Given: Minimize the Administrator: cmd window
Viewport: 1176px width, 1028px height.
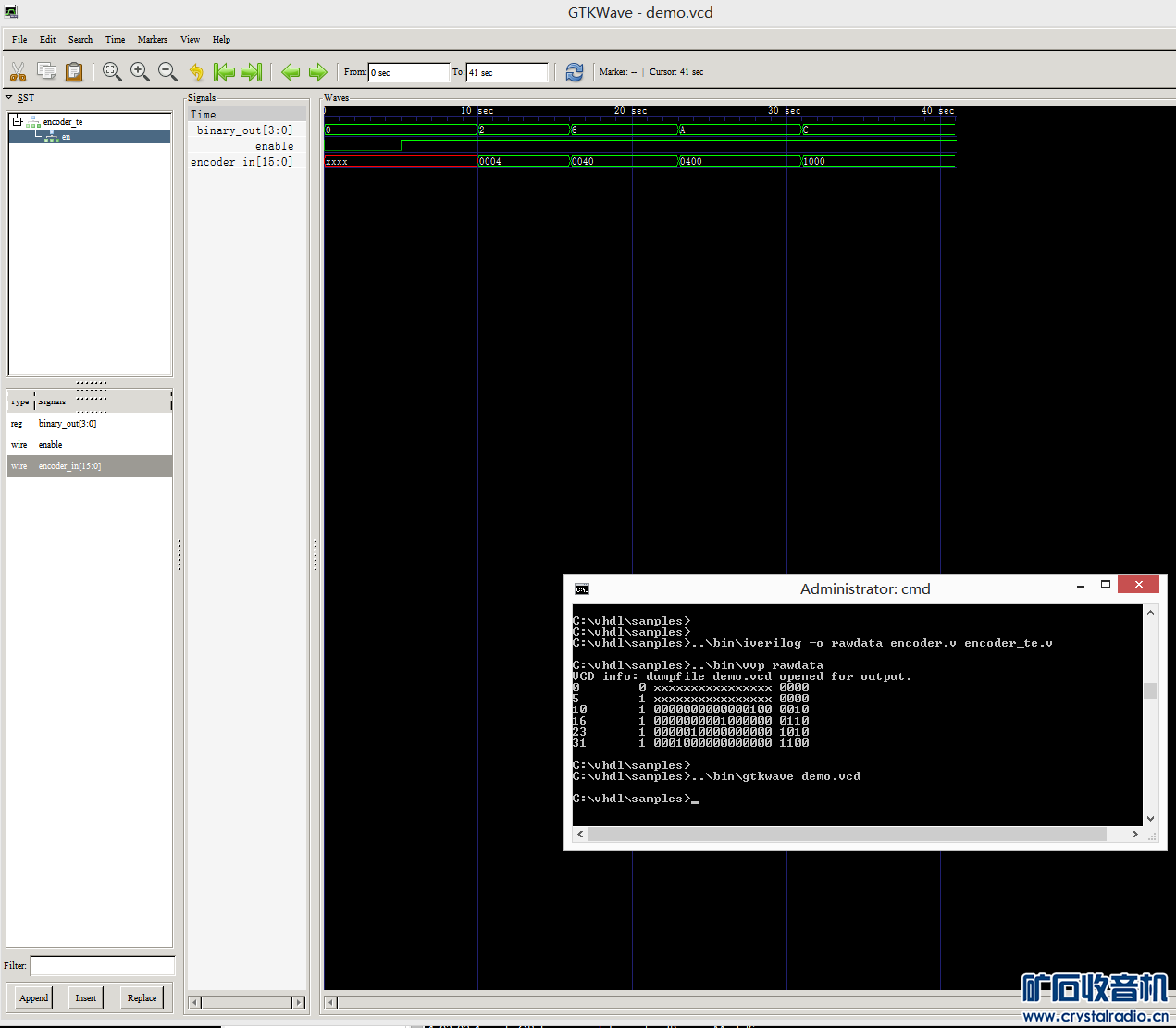Looking at the screenshot, I should (x=1081, y=586).
